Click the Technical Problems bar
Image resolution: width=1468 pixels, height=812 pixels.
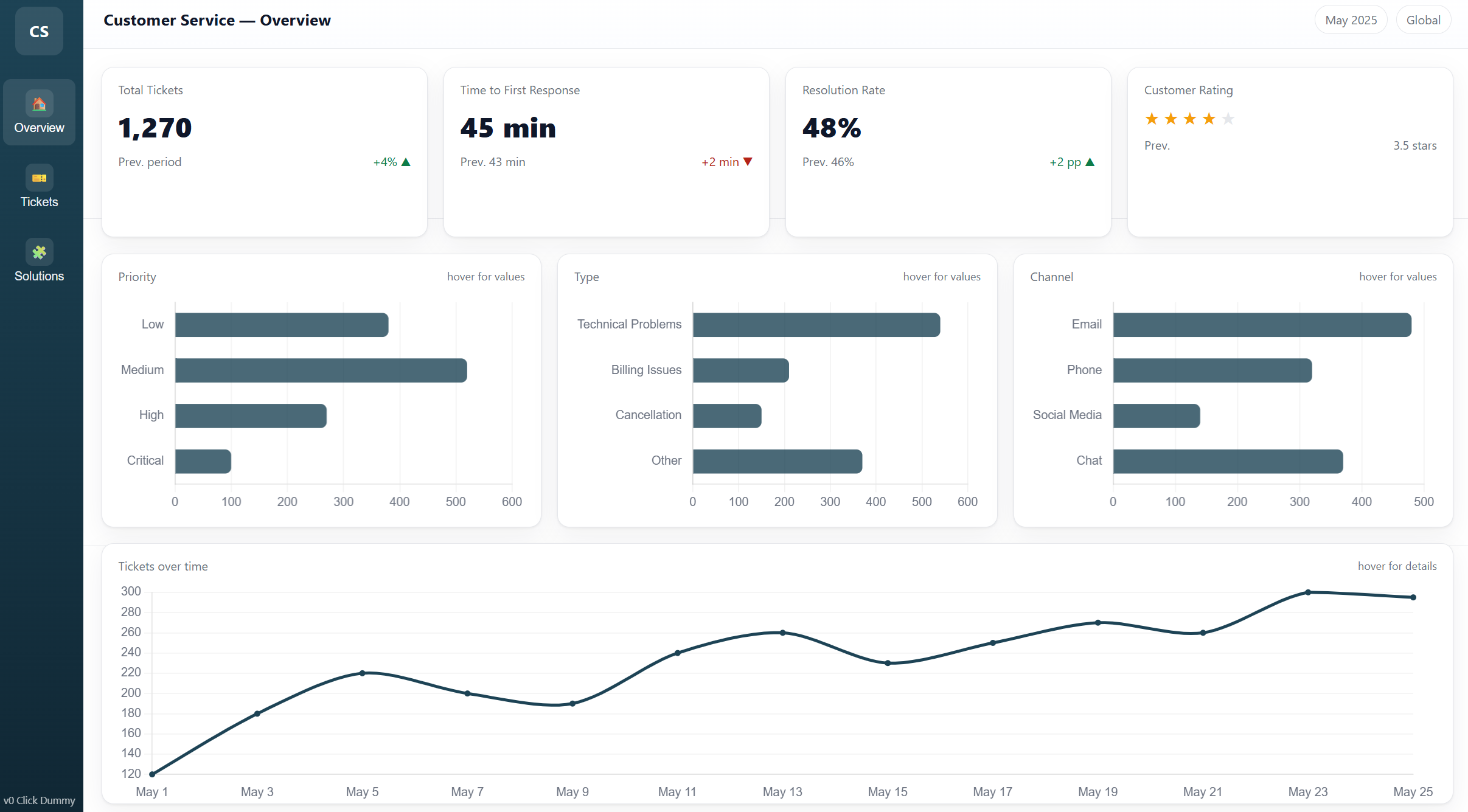pos(816,325)
